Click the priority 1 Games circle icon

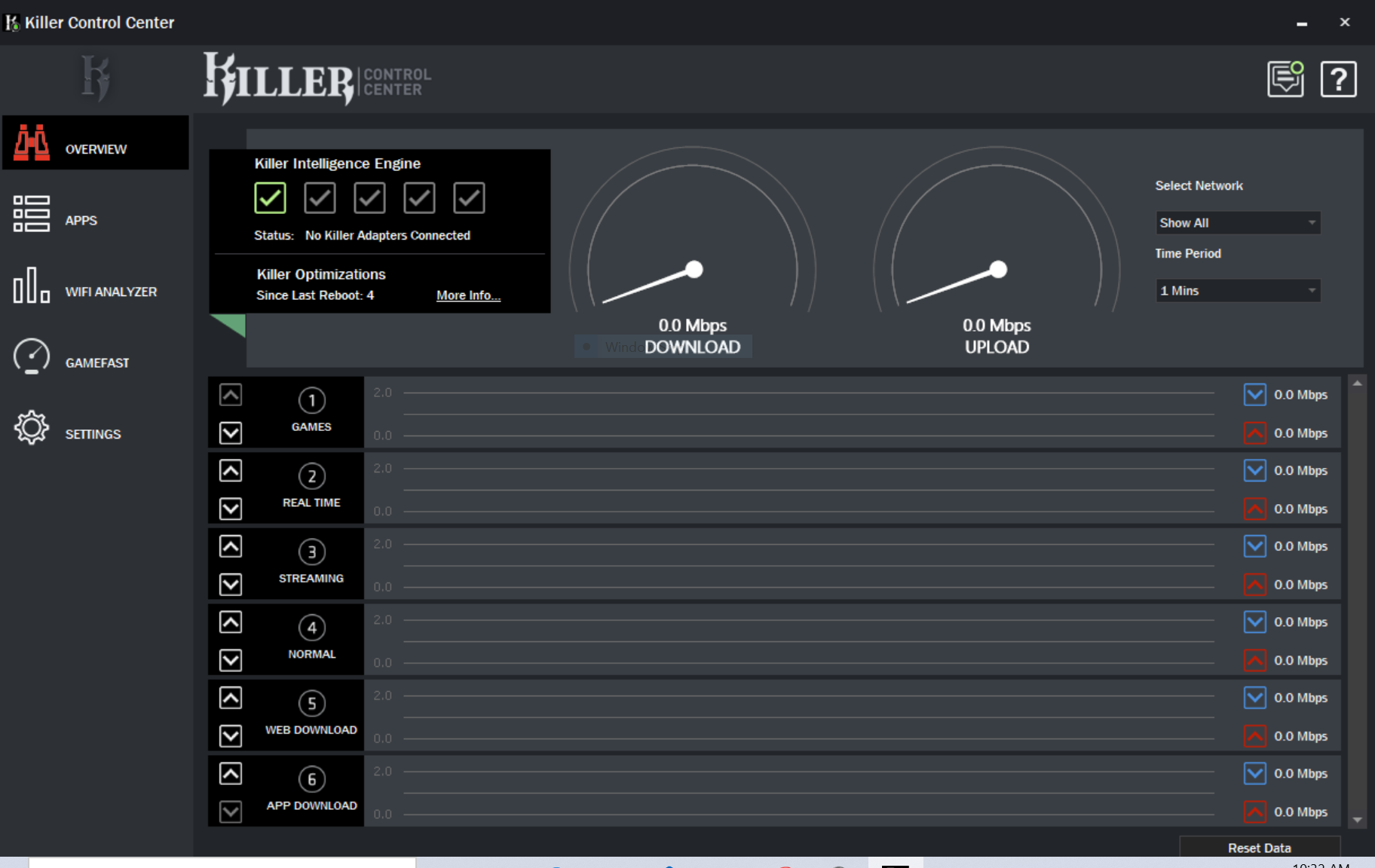pyautogui.click(x=311, y=400)
